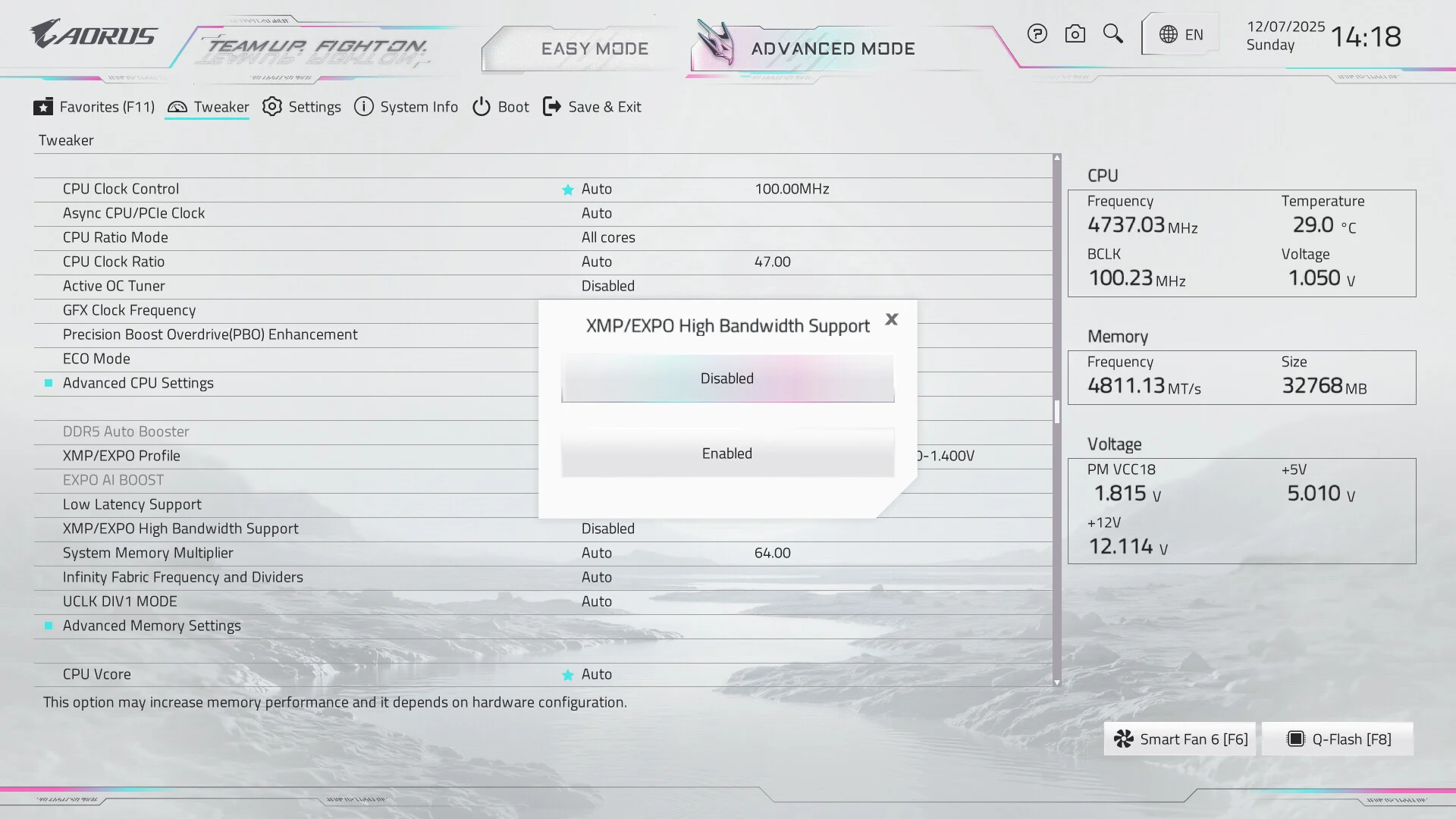Viewport: 1456px width, 819px height.
Task: Select Enabled in the High Bandwidth popup
Action: tap(727, 453)
